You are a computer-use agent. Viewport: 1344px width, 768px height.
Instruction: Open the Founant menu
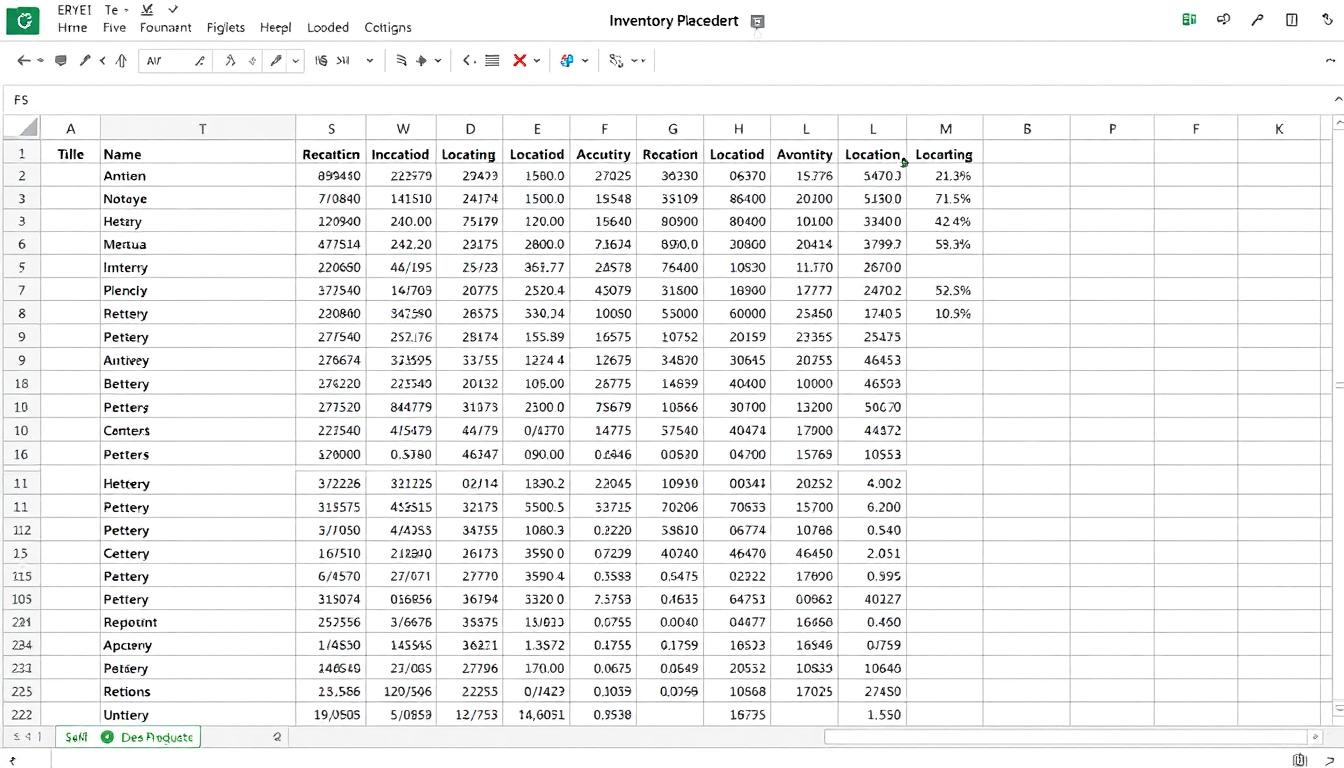(x=165, y=28)
